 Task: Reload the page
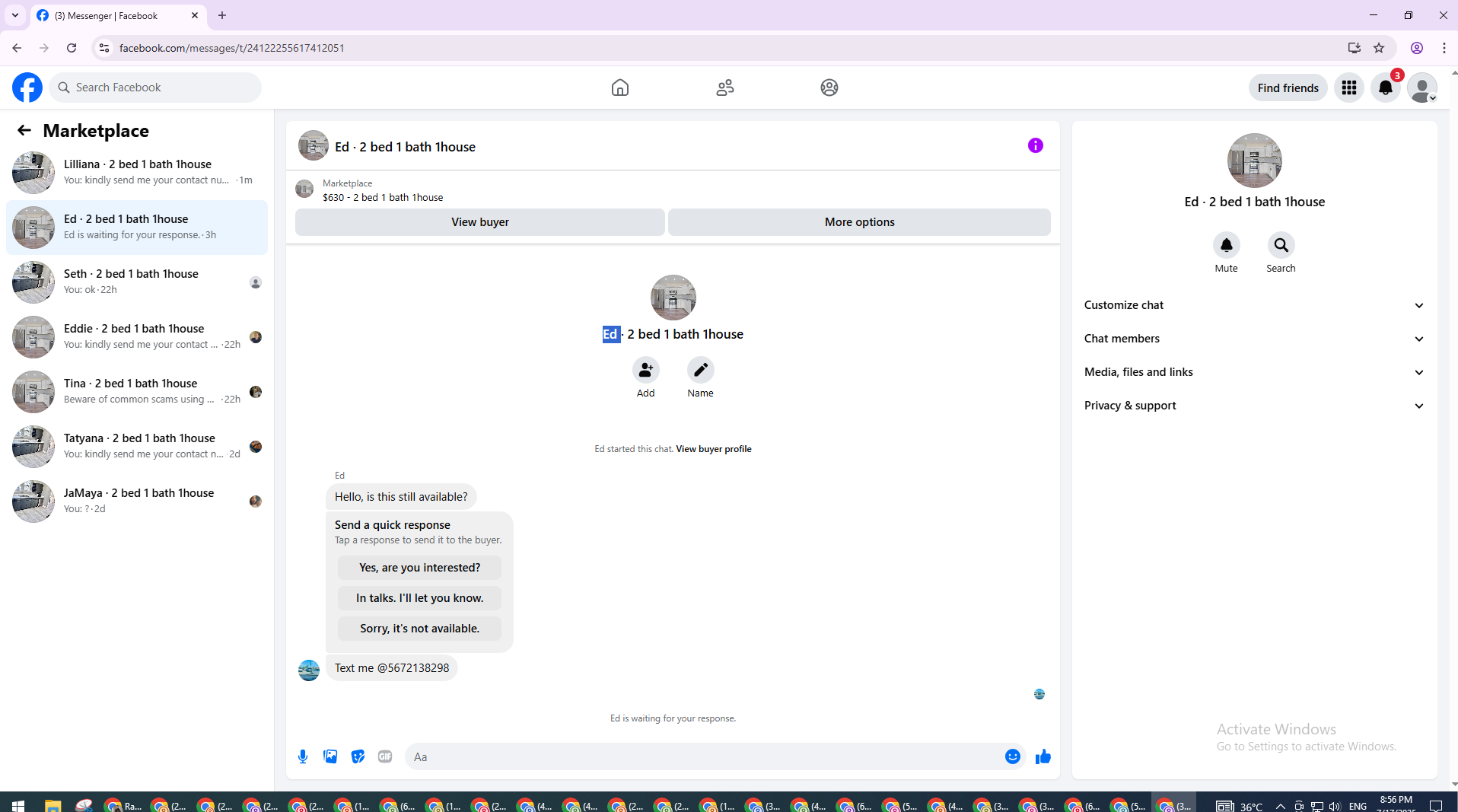(x=72, y=48)
